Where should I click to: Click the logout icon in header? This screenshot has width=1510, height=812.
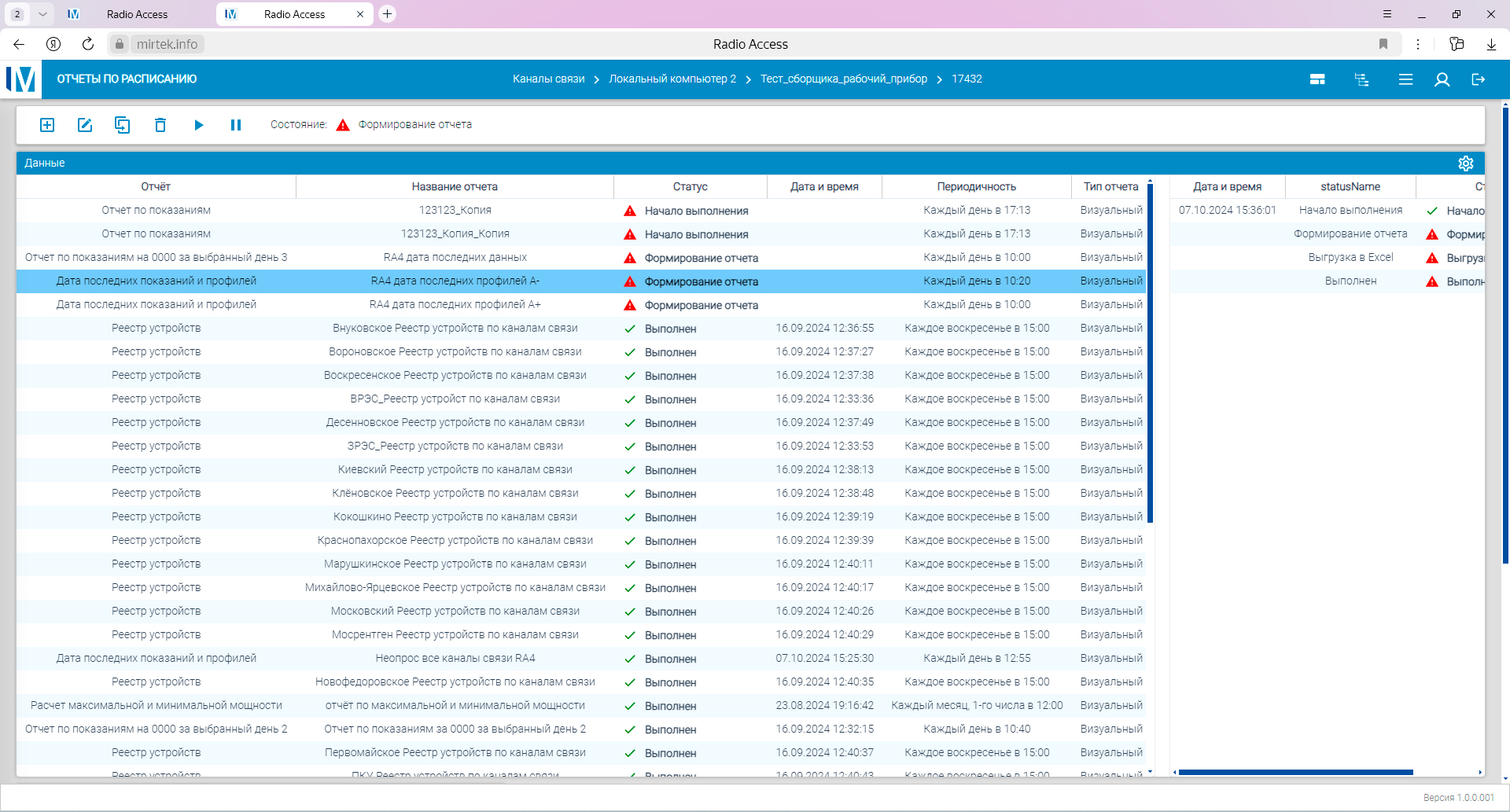[1478, 79]
